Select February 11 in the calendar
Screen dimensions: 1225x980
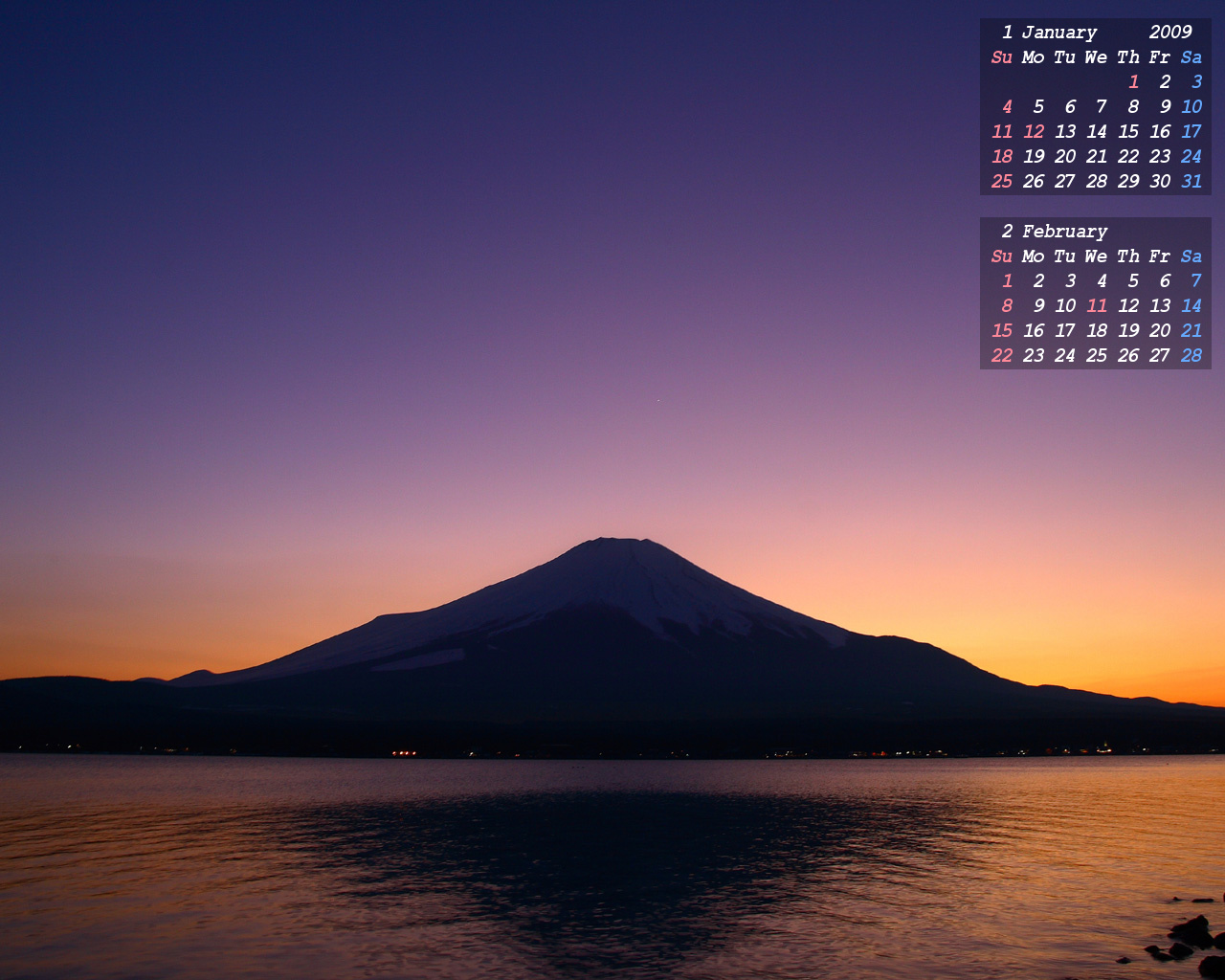tap(1097, 306)
